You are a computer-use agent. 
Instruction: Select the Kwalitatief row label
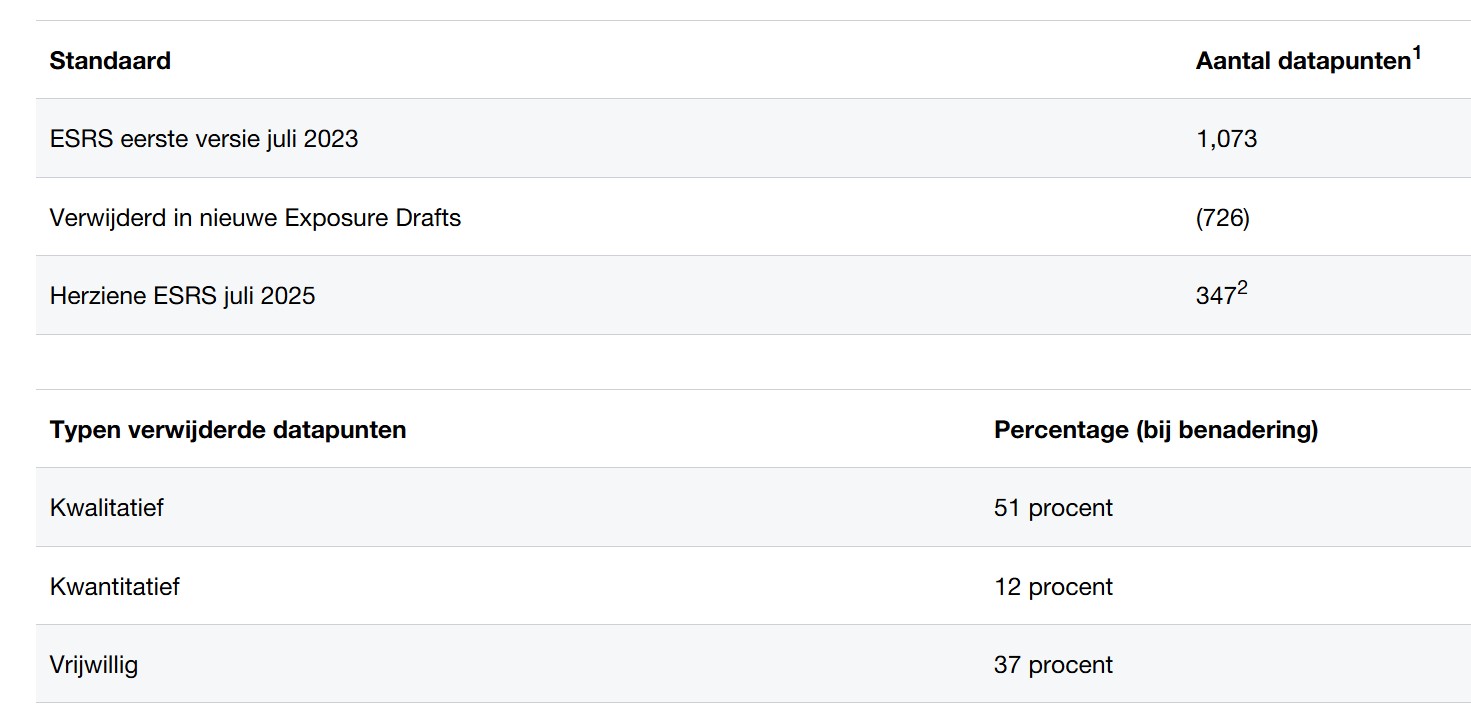[107, 508]
